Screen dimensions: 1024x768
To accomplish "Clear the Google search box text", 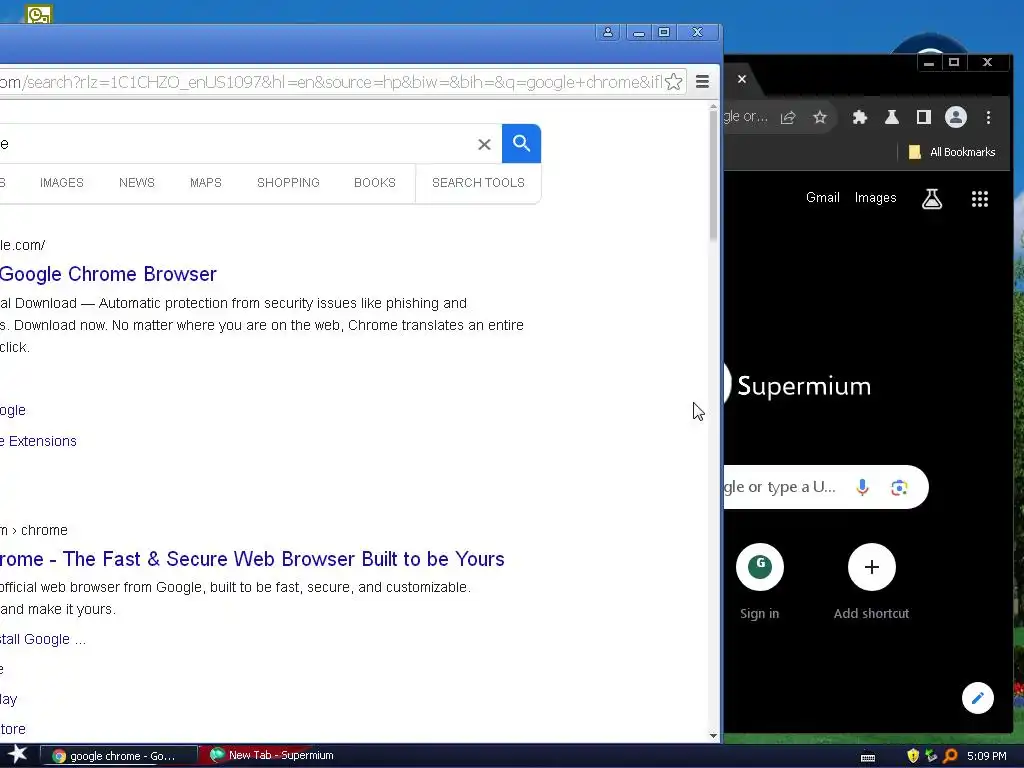I will [x=484, y=144].
